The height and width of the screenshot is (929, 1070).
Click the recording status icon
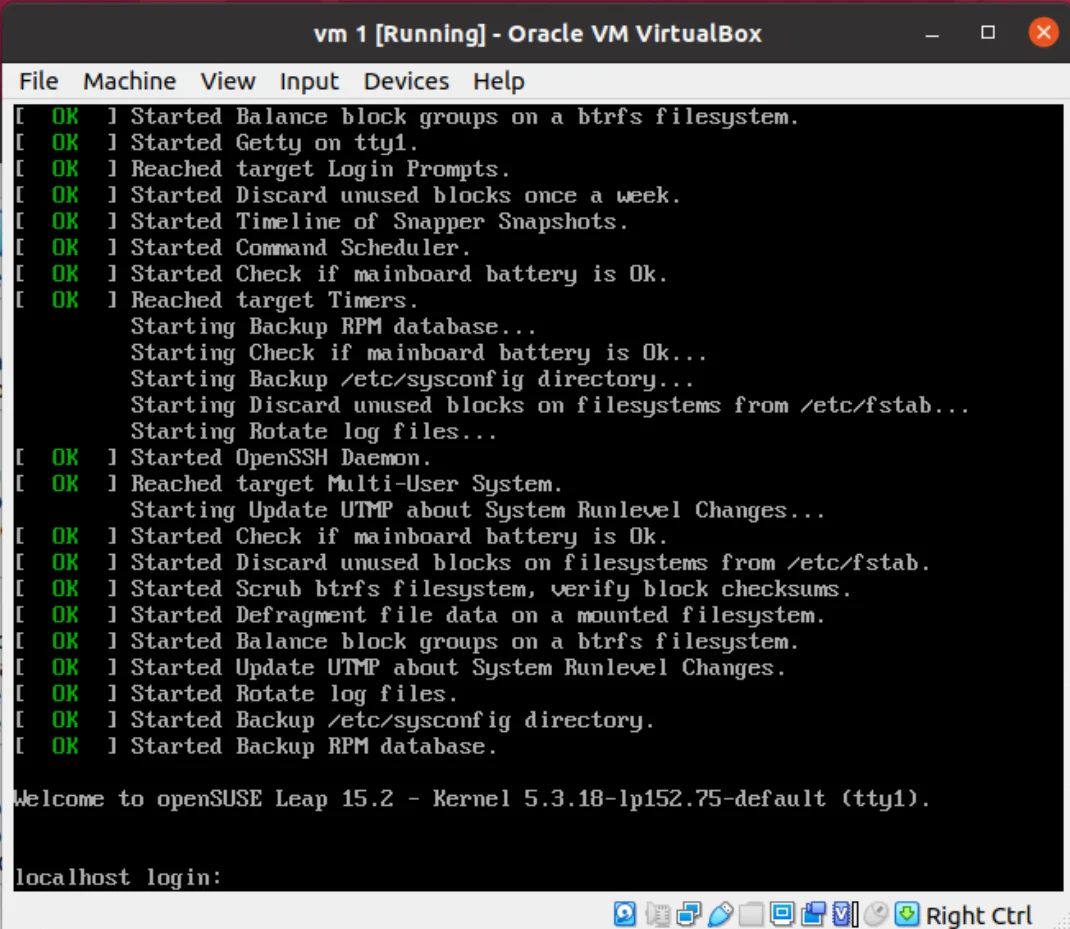point(813,914)
